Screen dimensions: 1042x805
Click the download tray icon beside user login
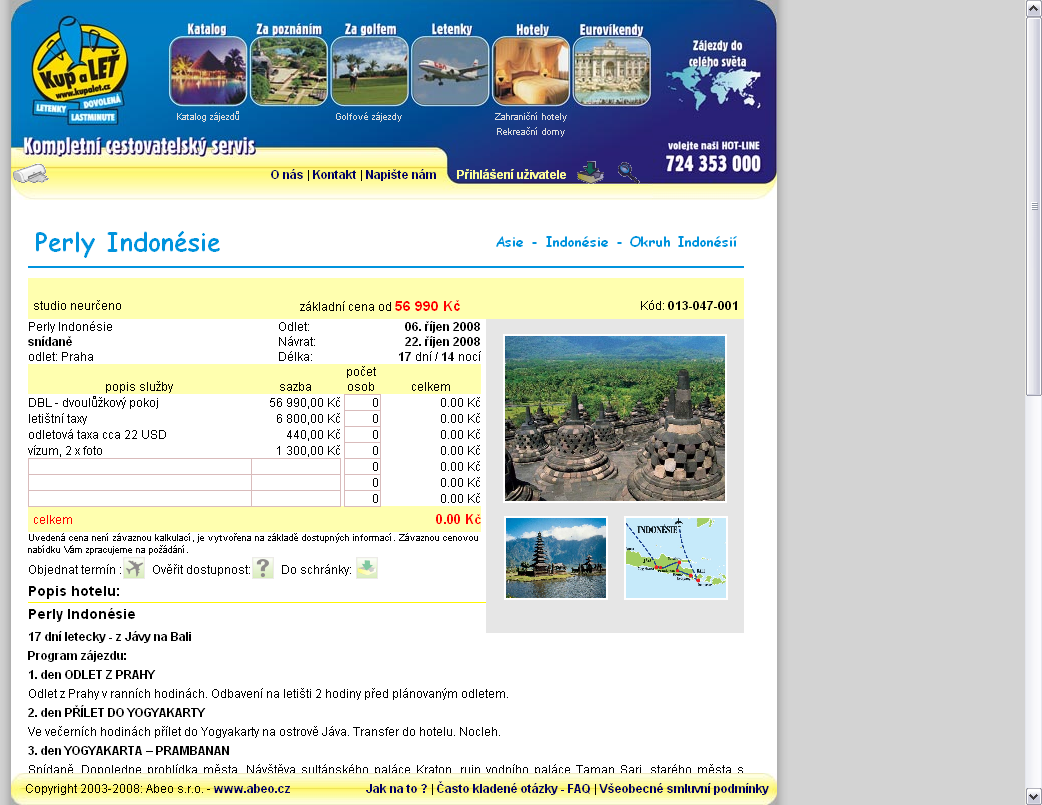tap(590, 172)
